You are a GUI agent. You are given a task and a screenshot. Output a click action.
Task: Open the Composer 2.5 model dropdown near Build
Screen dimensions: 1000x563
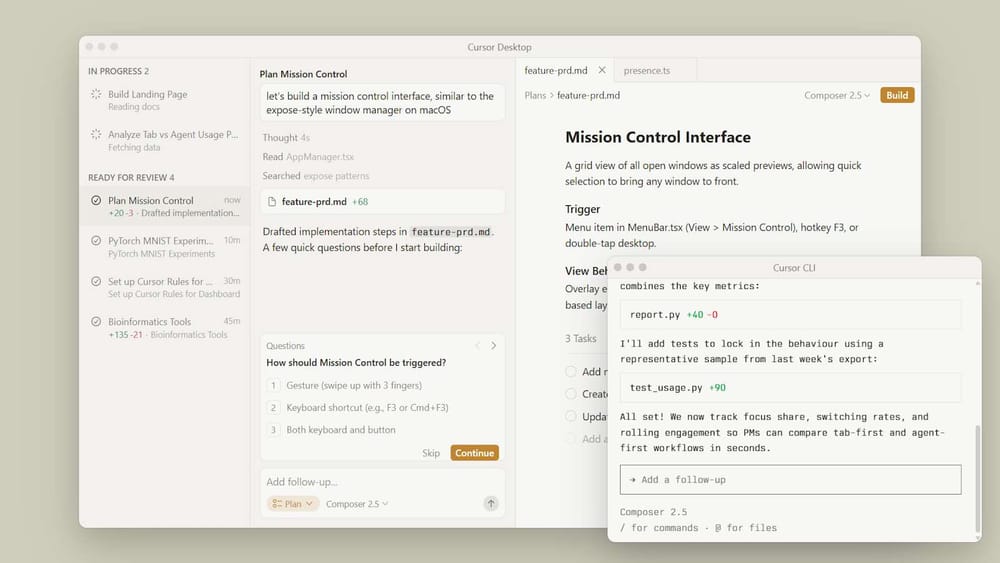[837, 95]
